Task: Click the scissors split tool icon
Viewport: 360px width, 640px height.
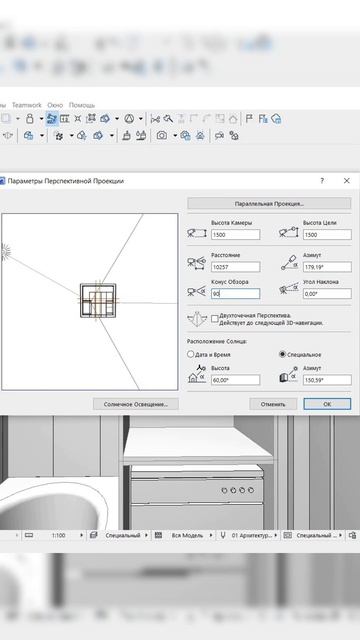Action: tap(155, 119)
